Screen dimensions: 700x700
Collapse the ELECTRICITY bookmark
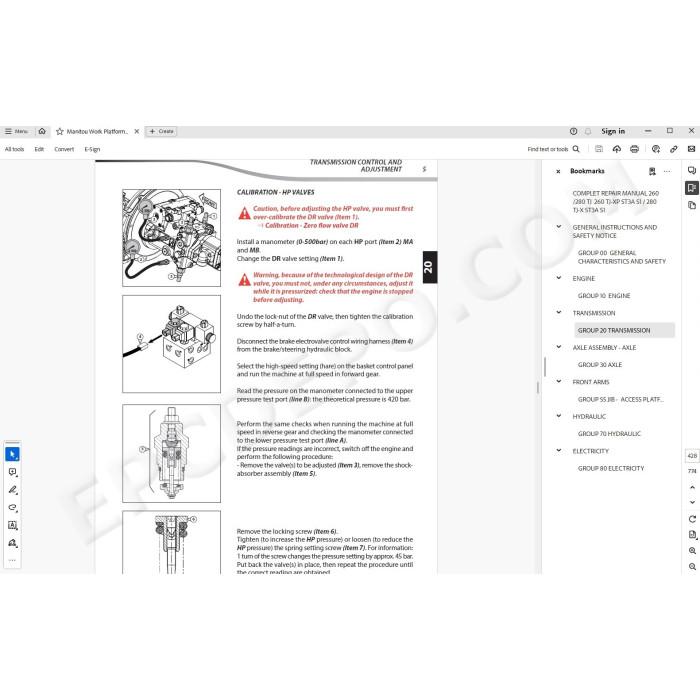(x=558, y=450)
